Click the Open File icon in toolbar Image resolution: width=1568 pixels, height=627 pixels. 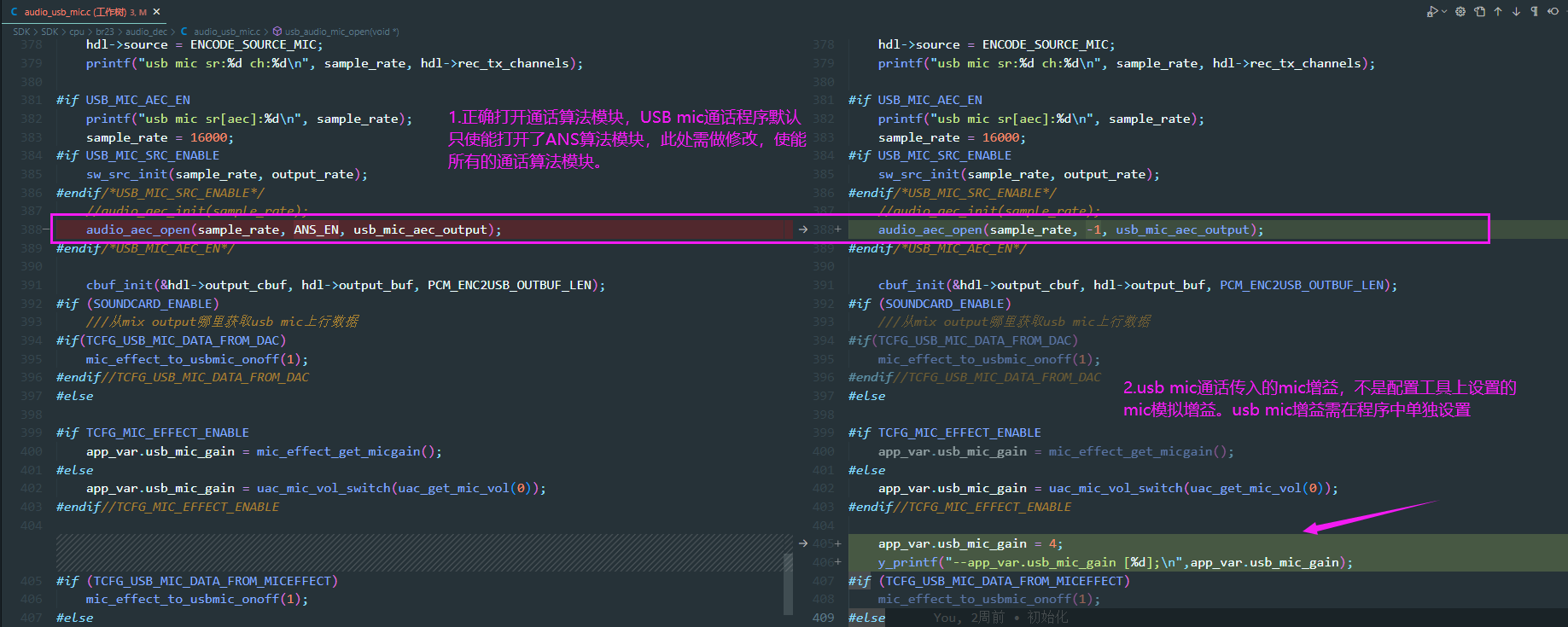tap(1479, 12)
